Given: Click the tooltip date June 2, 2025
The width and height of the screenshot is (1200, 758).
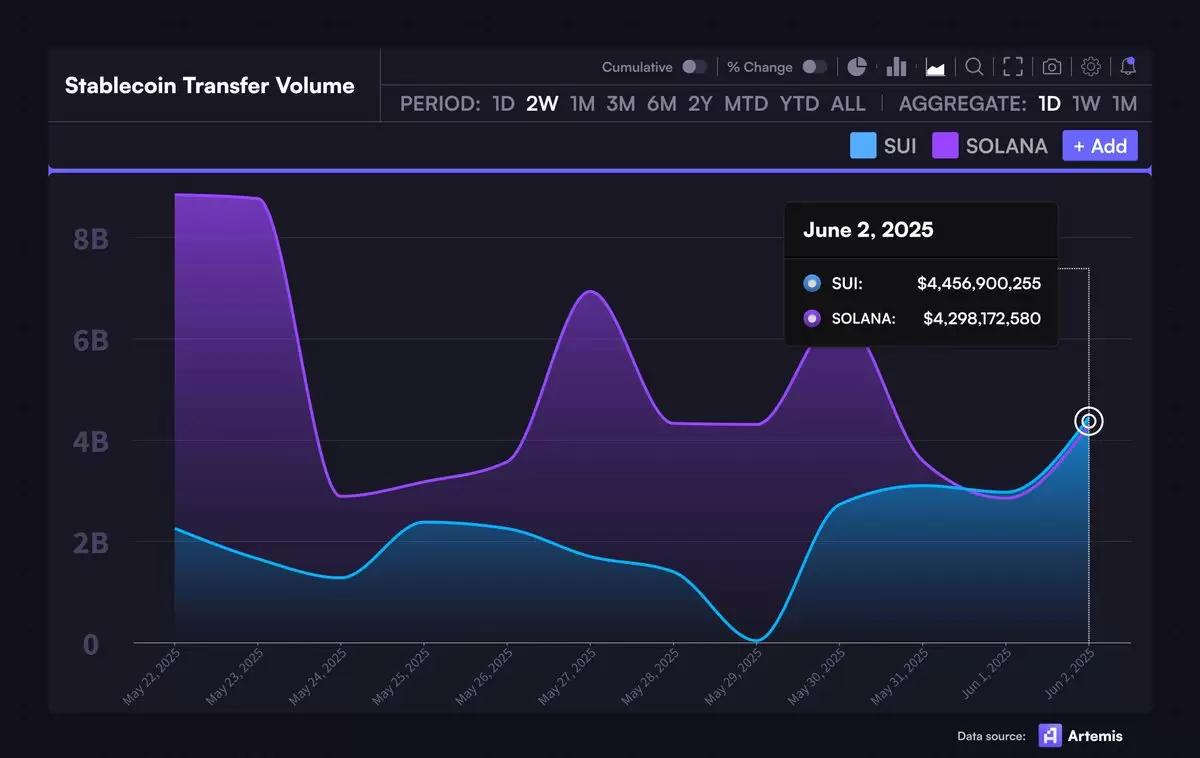Looking at the screenshot, I should [868, 230].
